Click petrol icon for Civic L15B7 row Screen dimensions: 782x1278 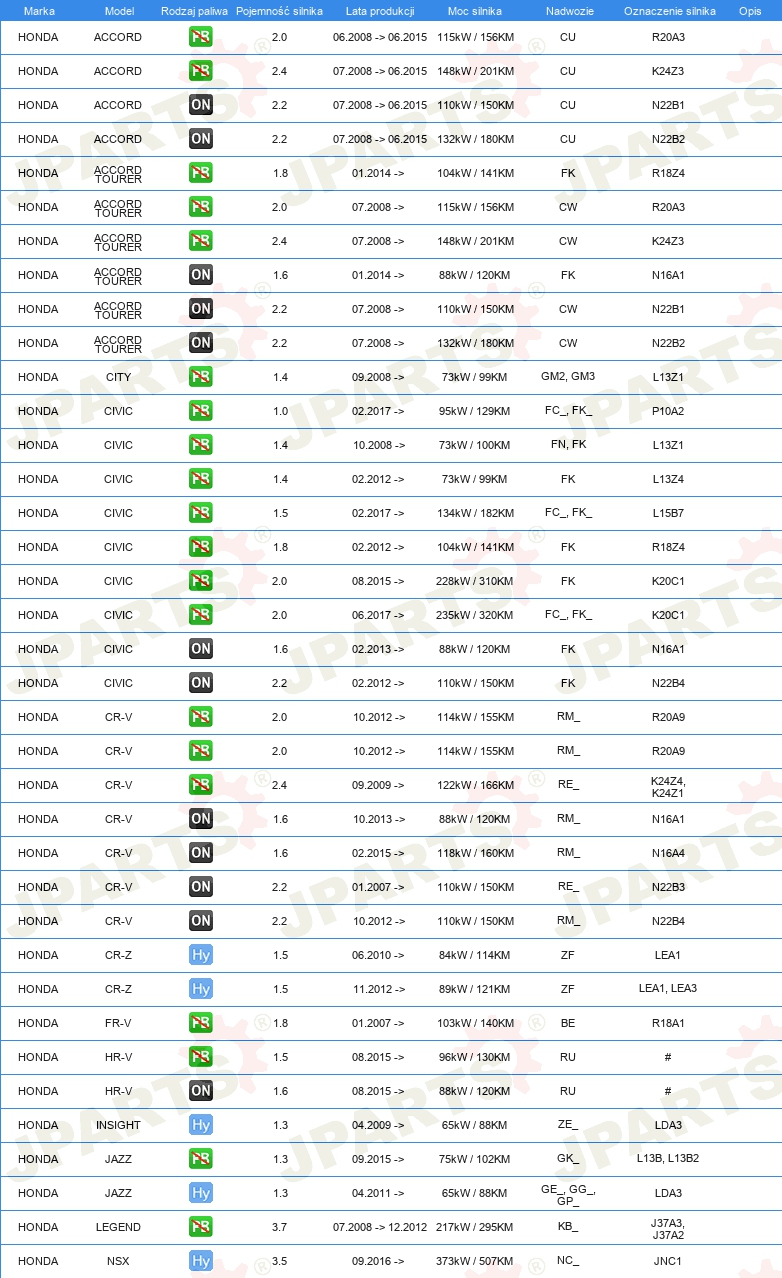[x=201, y=513]
